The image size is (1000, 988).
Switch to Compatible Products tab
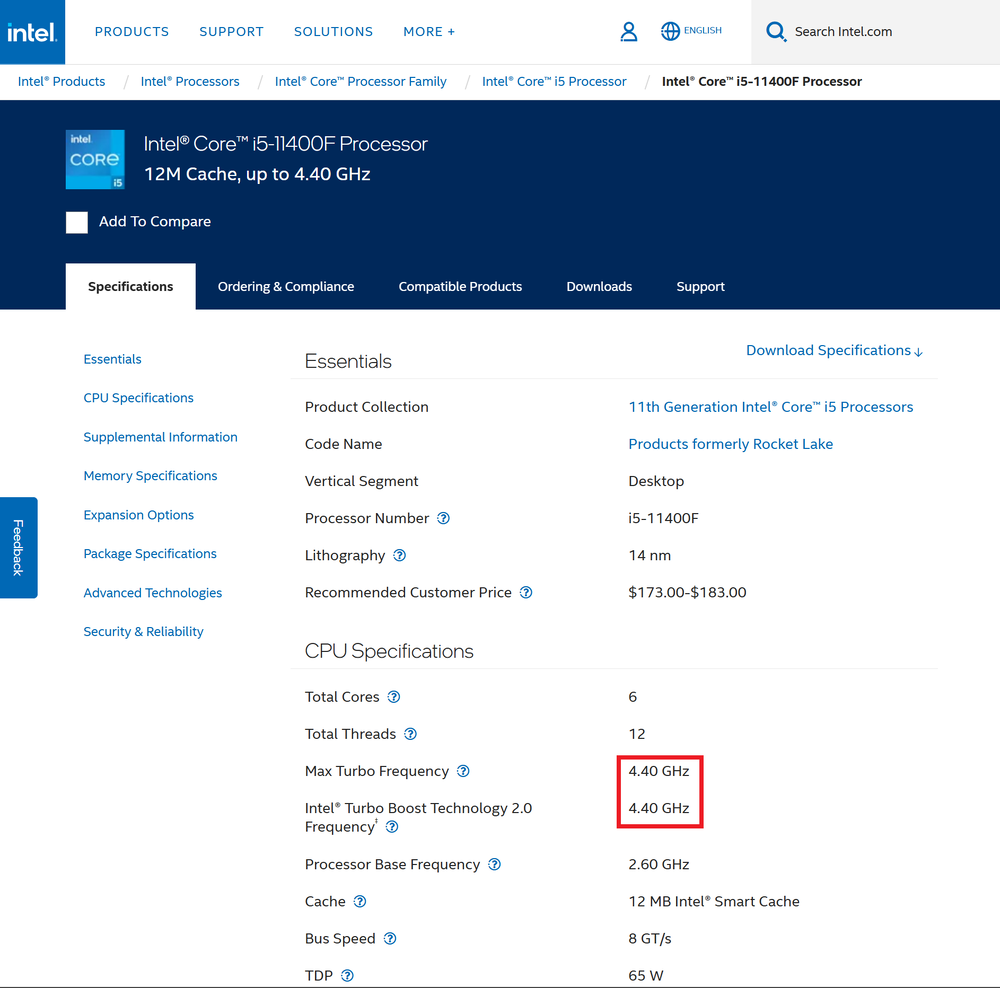tap(460, 286)
